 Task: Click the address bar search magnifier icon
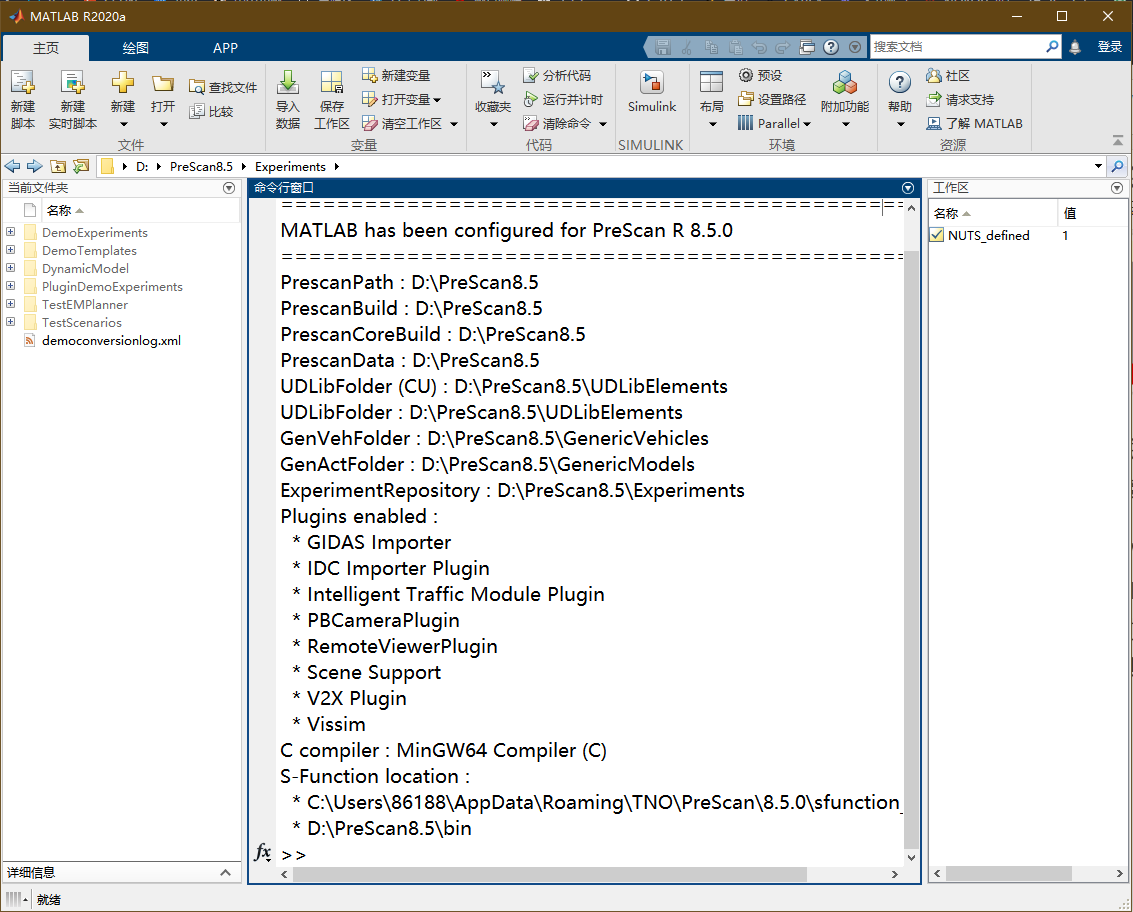click(1118, 166)
